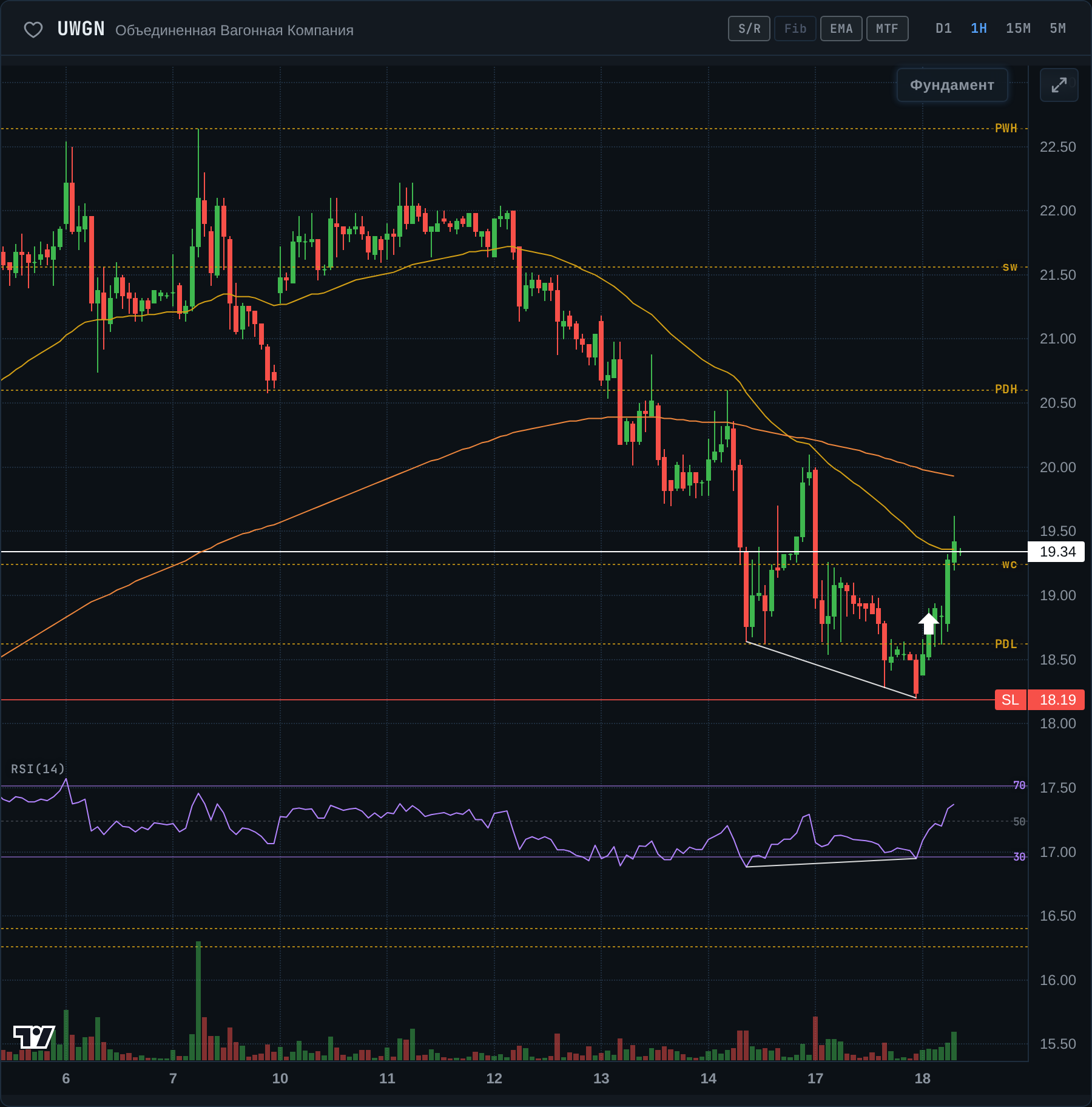The image size is (1092, 1107).
Task: Click the 20.00 price axis label
Action: pos(1058,467)
